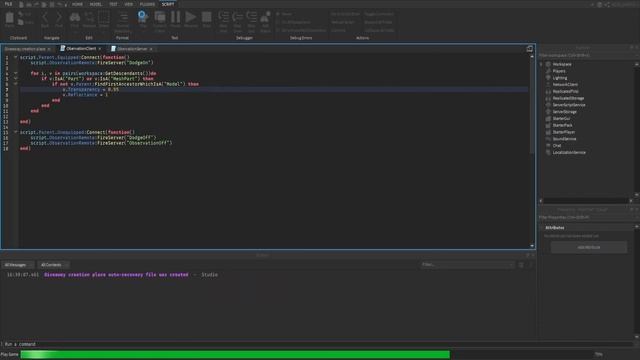
Task: Collapse code fold at line 1
Action: click(x=16, y=57)
